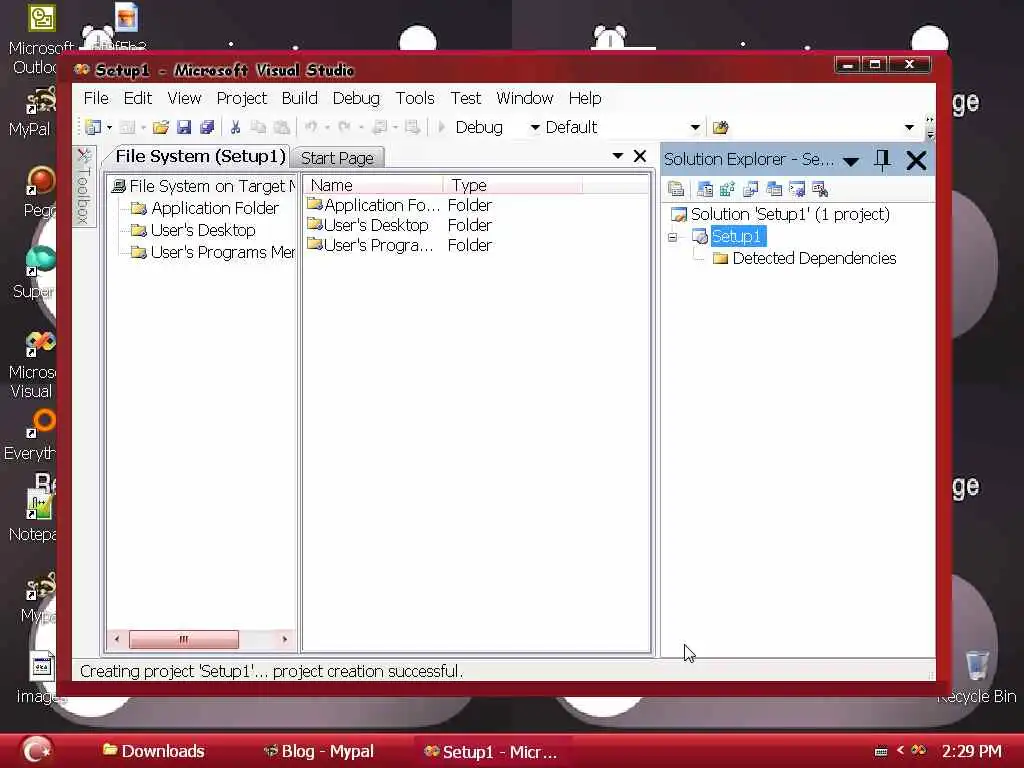Switch to Downloads in the taskbar
The height and width of the screenshot is (768, 1024).
[153, 751]
